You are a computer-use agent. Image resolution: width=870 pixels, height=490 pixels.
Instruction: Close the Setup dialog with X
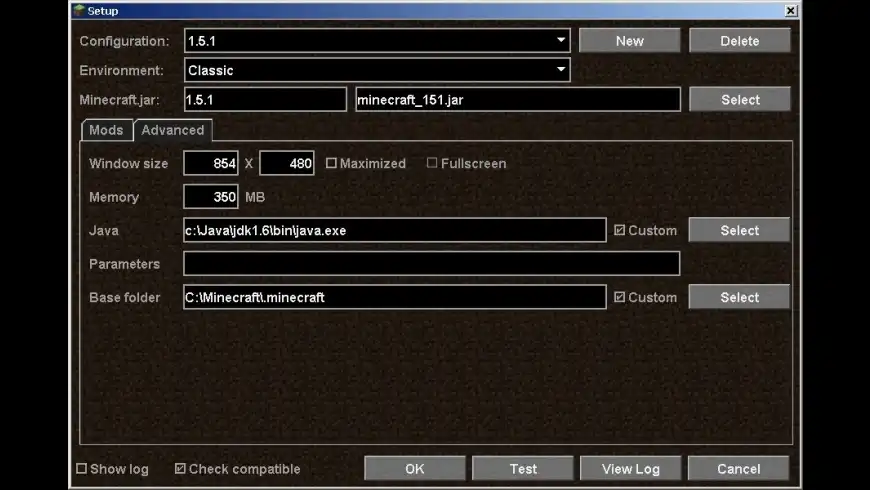coord(791,11)
